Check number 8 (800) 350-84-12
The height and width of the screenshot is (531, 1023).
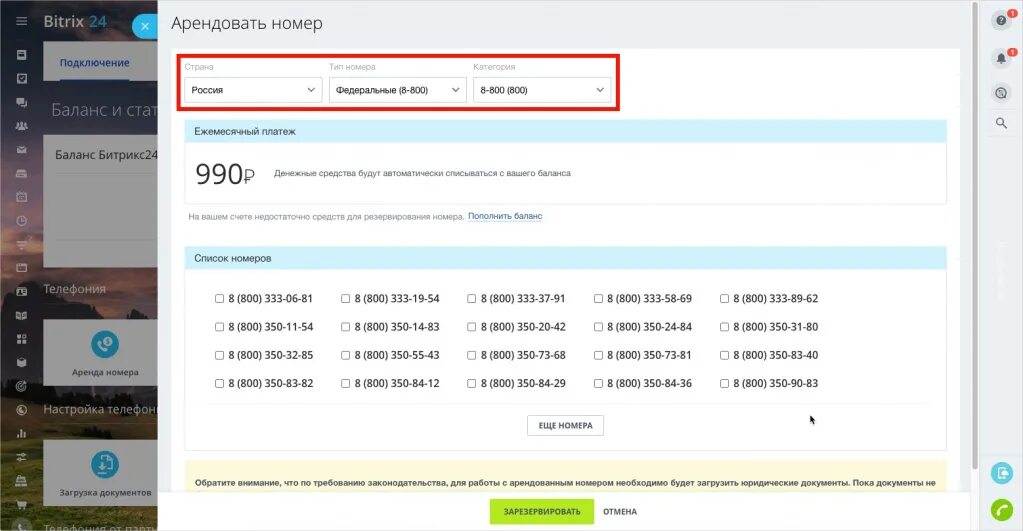345,384
